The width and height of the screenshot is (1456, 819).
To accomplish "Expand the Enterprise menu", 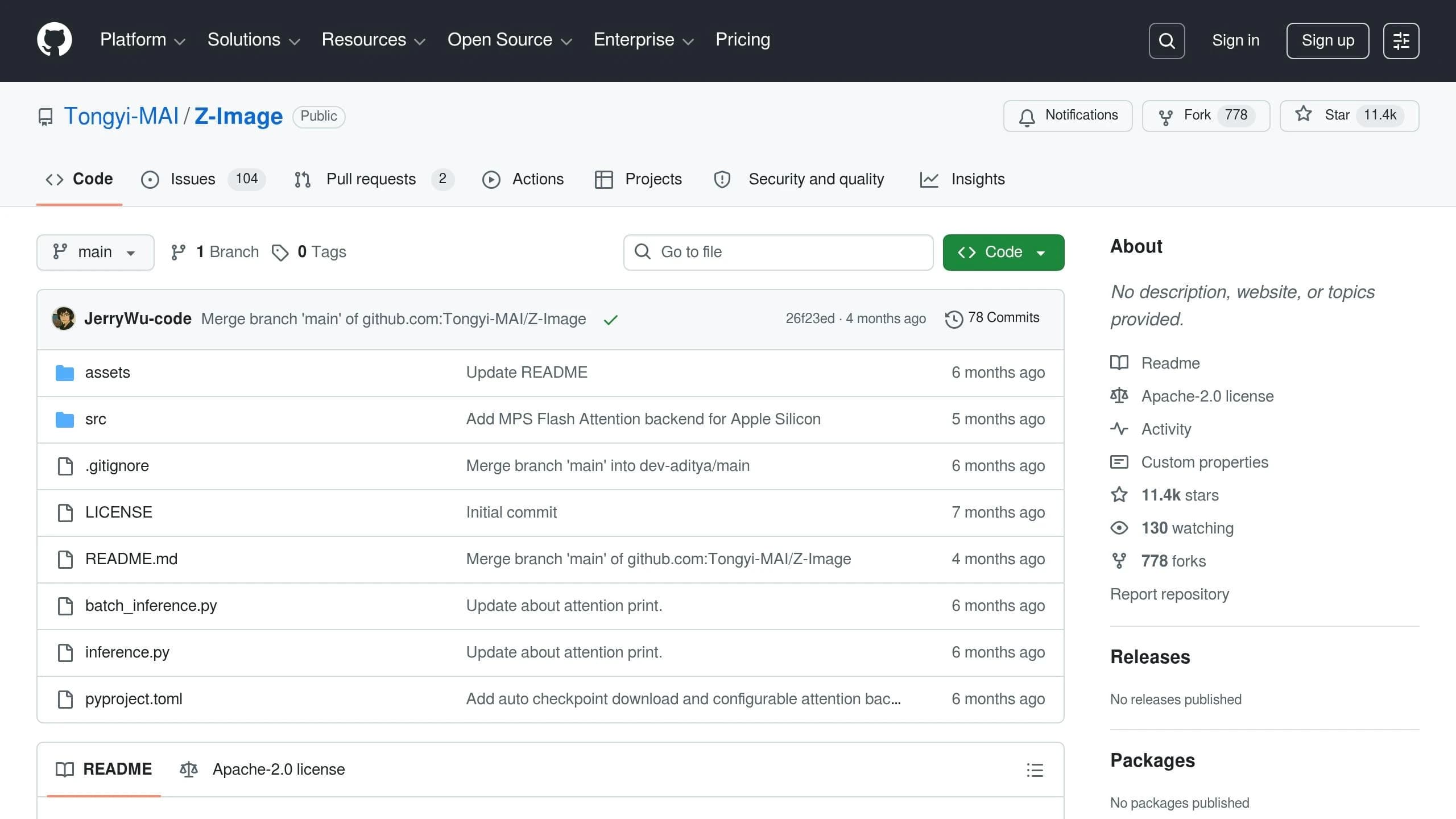I will tap(644, 40).
